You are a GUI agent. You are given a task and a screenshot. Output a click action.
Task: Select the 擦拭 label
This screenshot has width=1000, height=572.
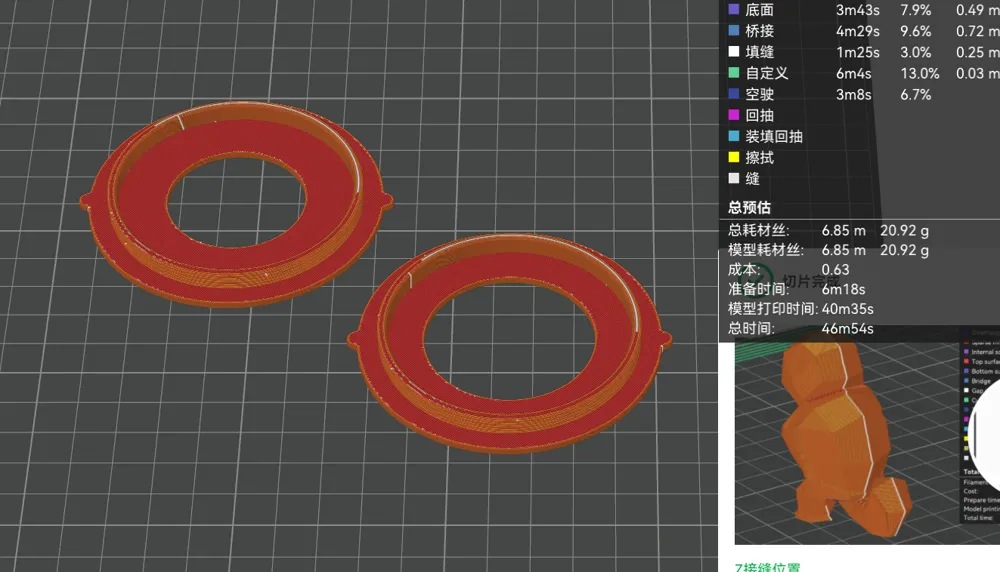click(760, 157)
